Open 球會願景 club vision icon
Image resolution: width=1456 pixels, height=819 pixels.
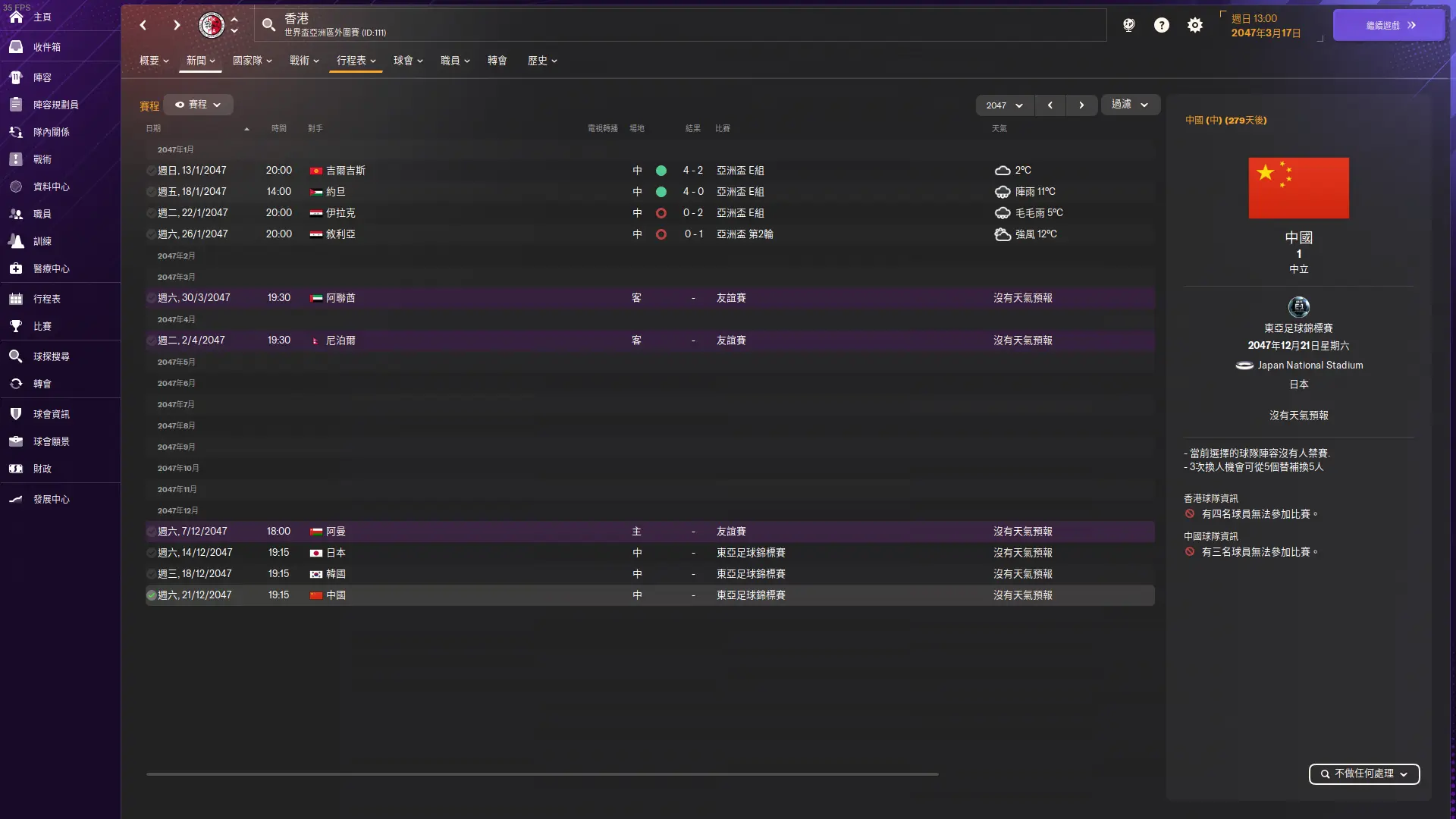[16, 441]
